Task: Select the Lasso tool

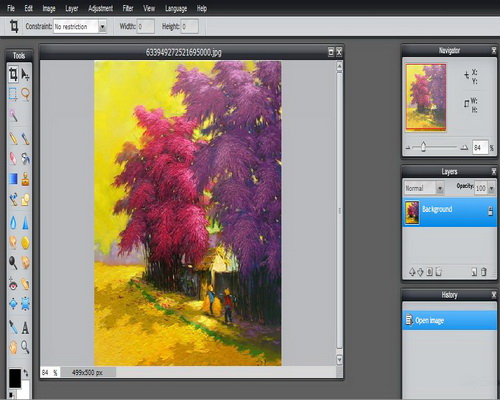Action: pos(25,94)
